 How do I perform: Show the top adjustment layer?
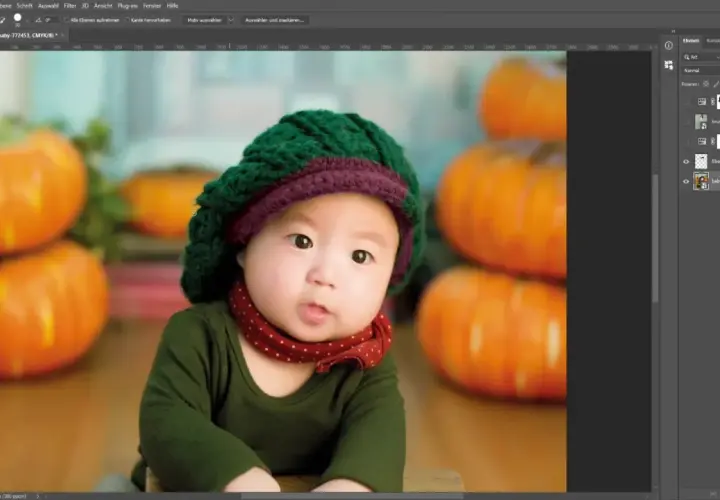[x=686, y=101]
